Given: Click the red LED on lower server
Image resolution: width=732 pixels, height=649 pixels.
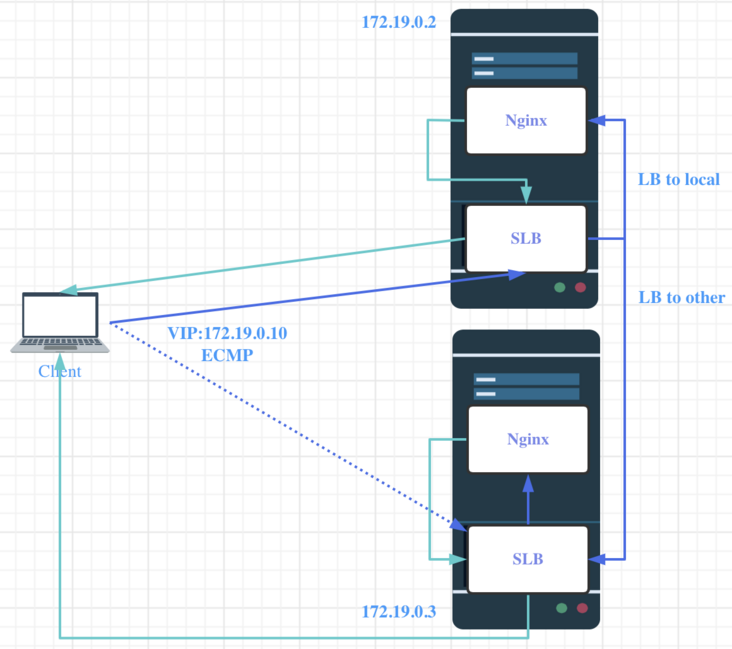Looking at the screenshot, I should click(x=582, y=608).
